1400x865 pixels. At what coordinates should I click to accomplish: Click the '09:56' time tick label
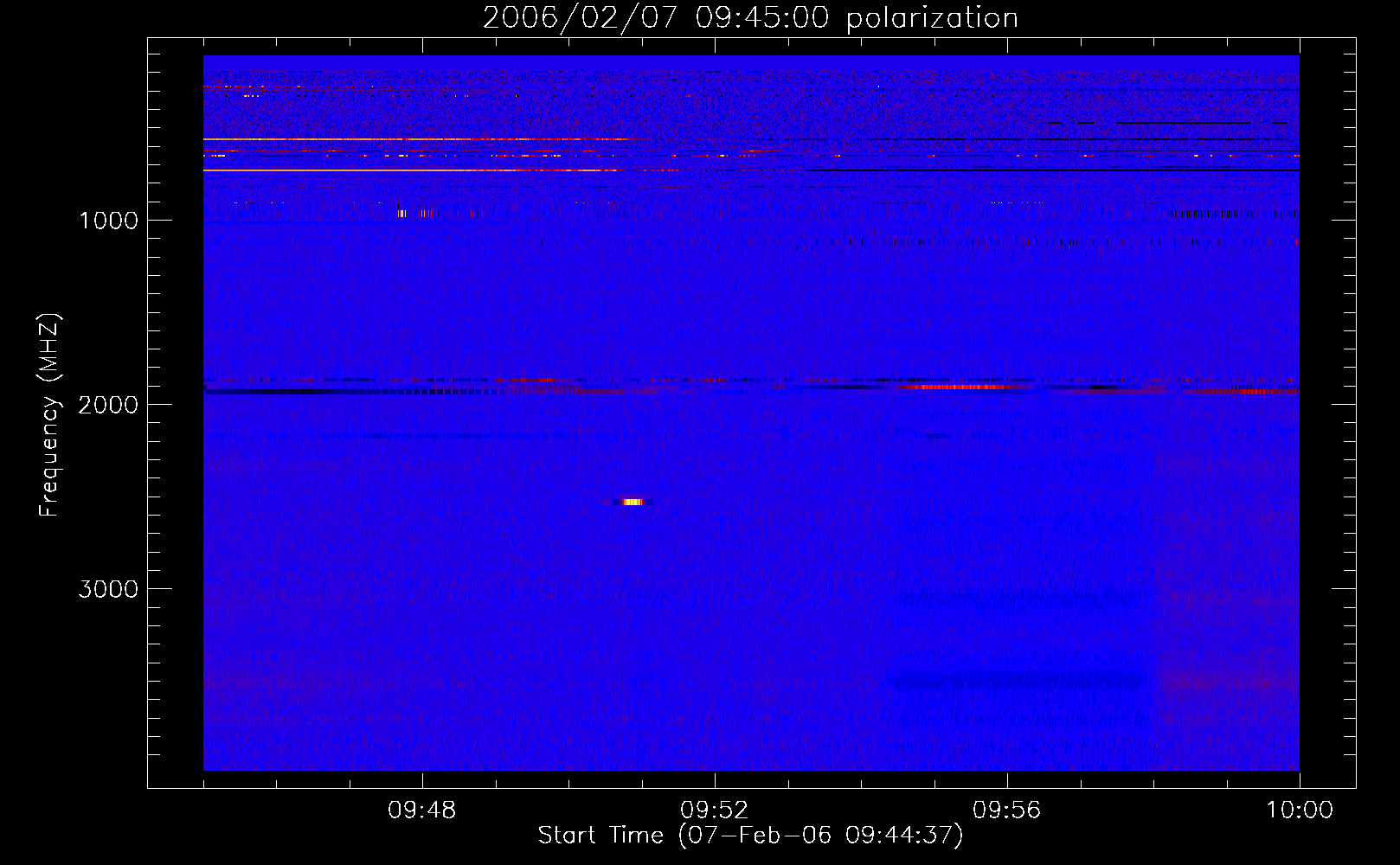coord(1007,811)
